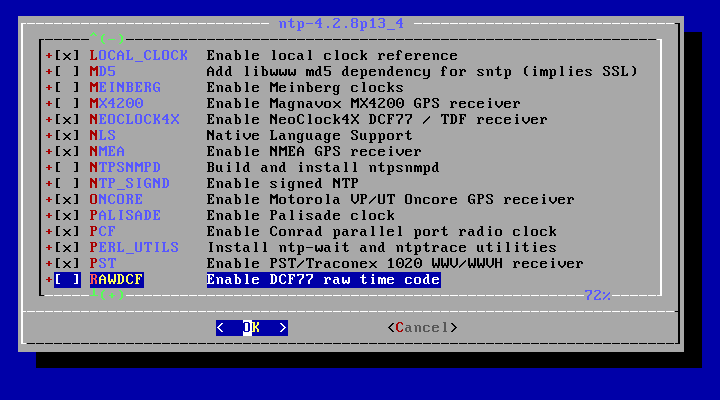Toggle the PALISADE checkbox
This screenshot has height=400, width=720.
(68, 215)
